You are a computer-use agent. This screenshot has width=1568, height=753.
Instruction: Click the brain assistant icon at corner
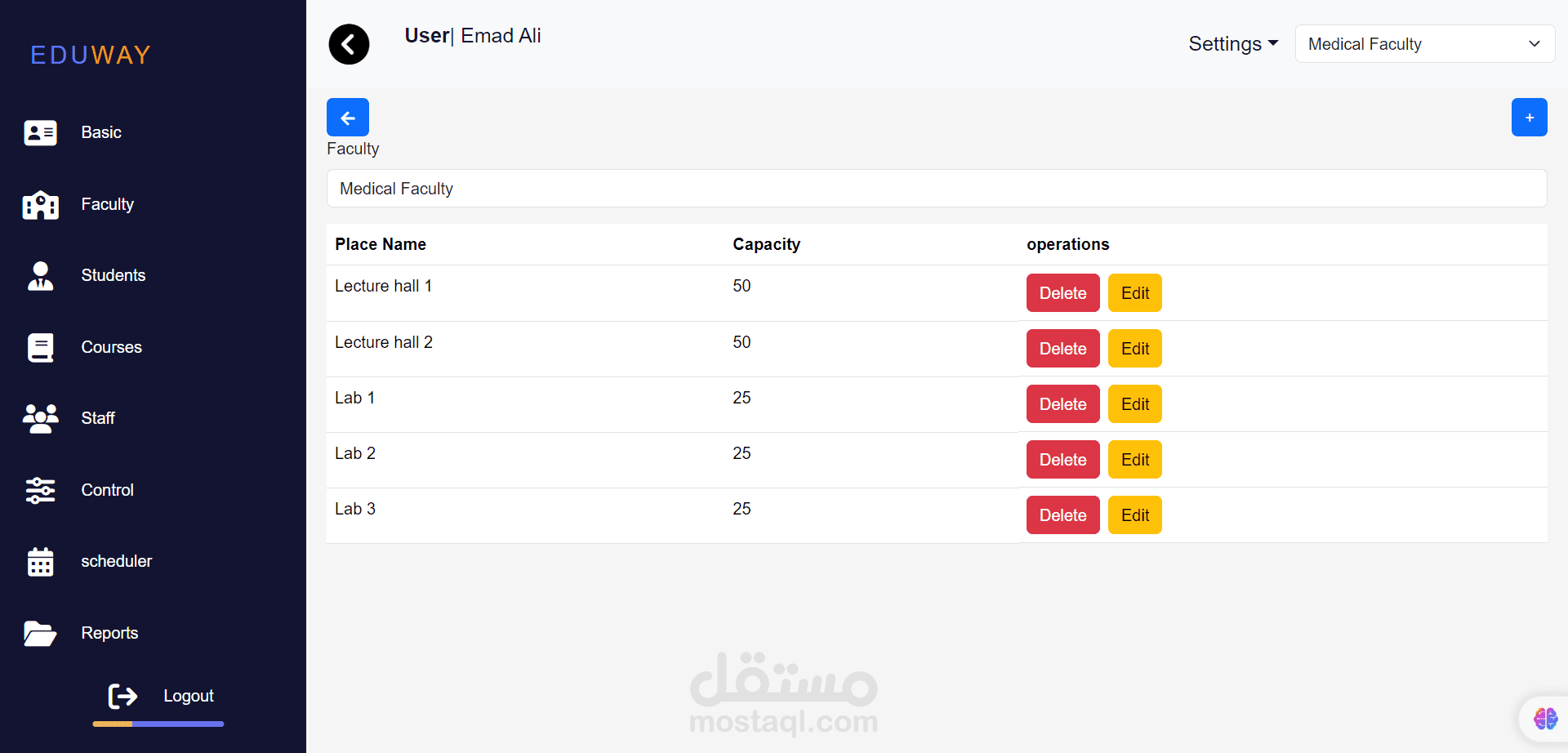[1545, 719]
